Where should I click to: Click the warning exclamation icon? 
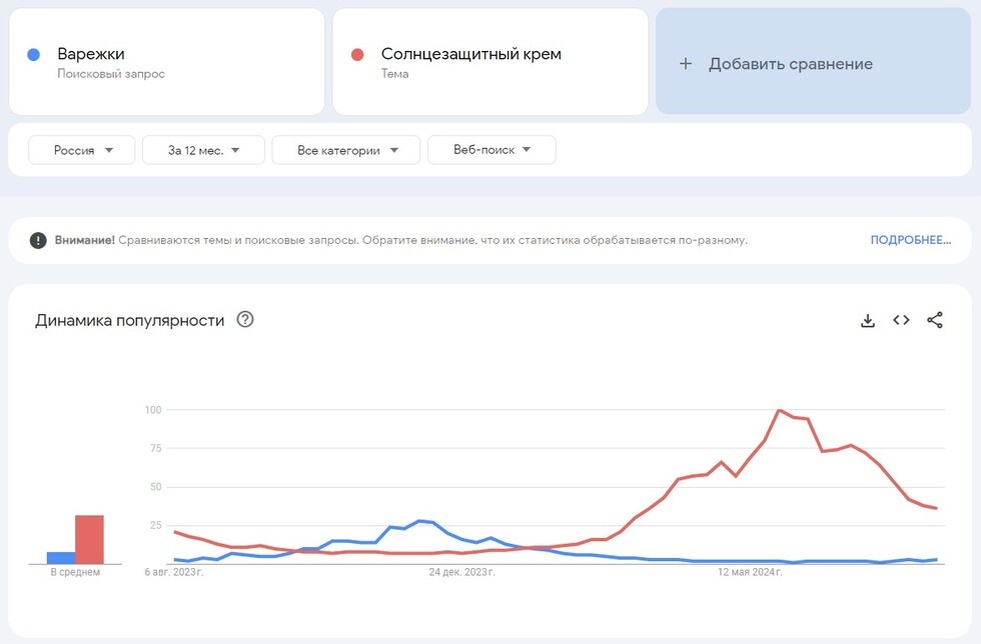click(x=38, y=240)
